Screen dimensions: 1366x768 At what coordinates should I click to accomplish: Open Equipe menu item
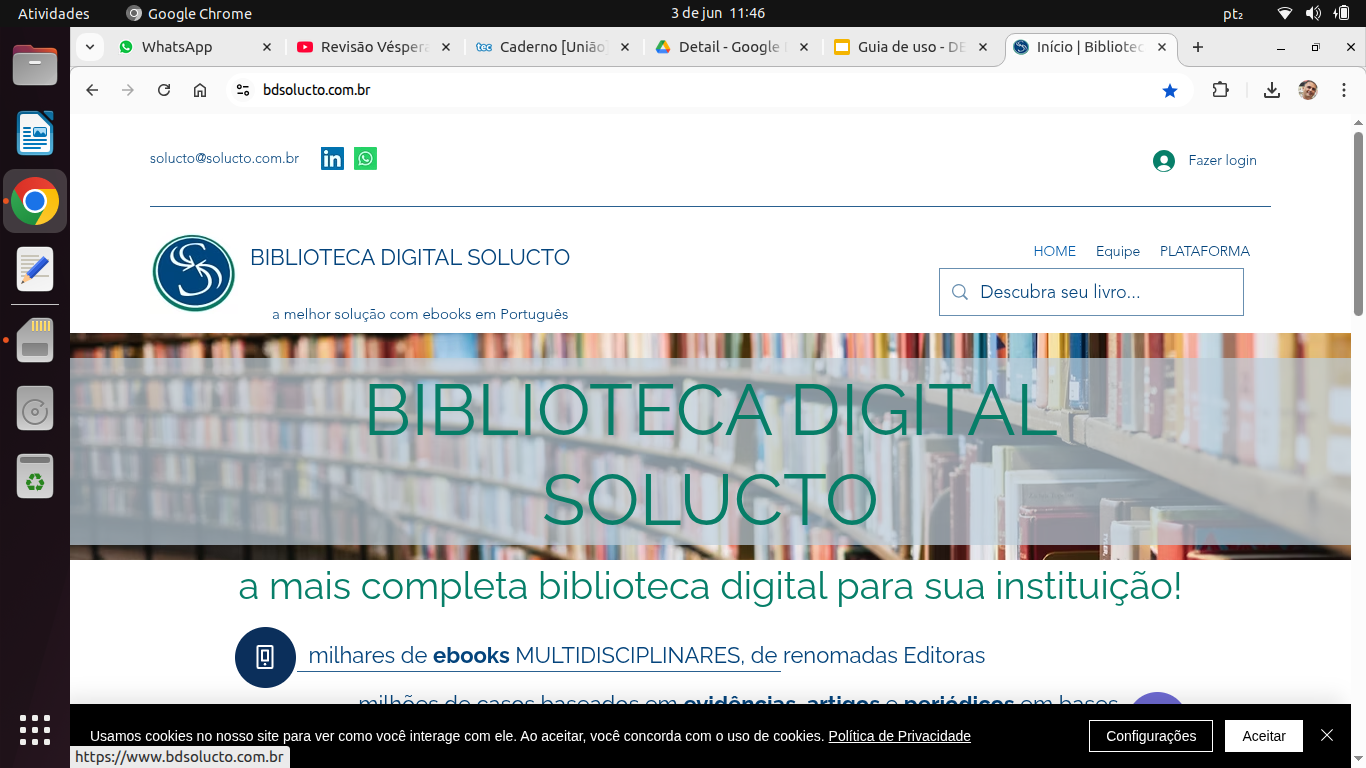1118,251
